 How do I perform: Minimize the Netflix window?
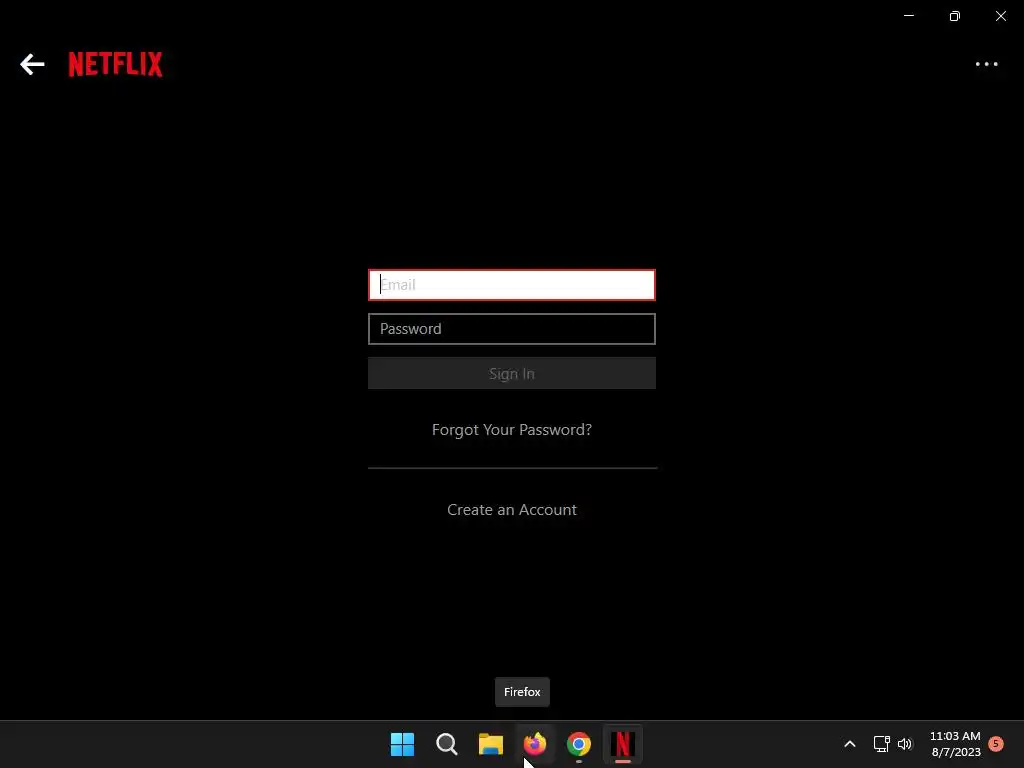(x=908, y=16)
